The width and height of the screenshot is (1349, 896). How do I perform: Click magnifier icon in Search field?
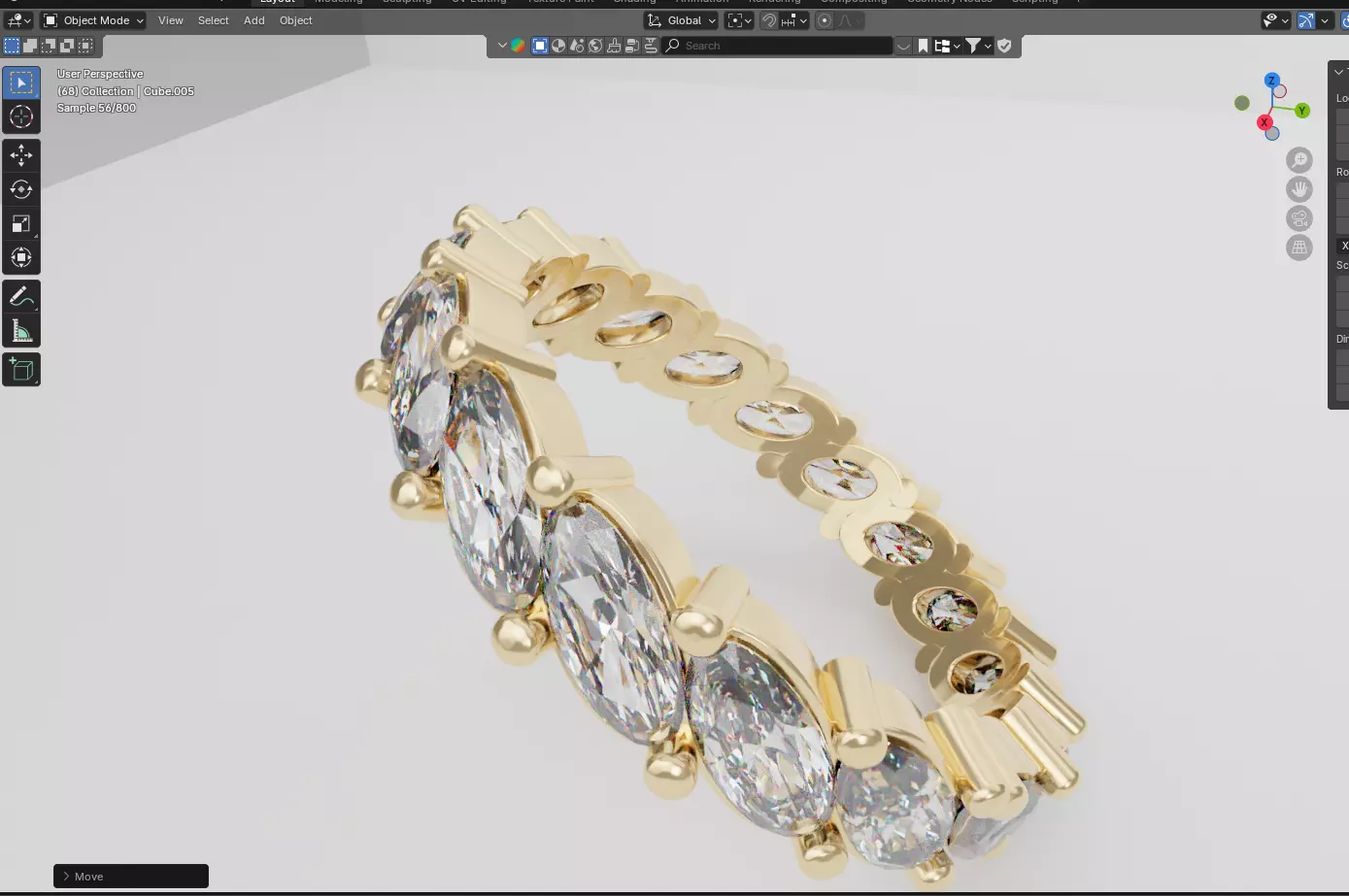tap(672, 46)
